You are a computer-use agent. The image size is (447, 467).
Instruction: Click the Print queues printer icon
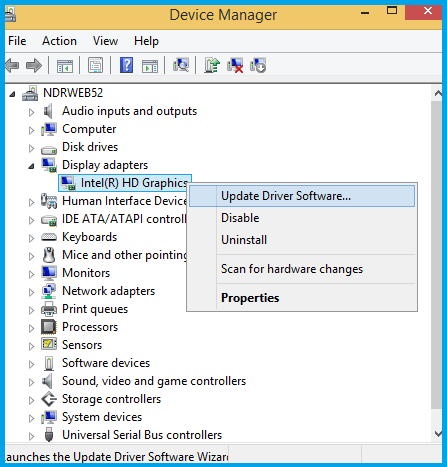pyautogui.click(x=49, y=309)
